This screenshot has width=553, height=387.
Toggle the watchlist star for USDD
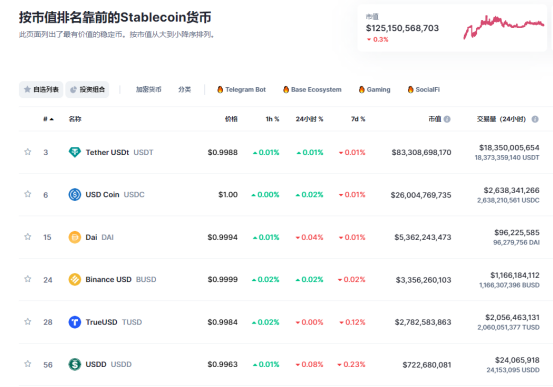pos(28,364)
